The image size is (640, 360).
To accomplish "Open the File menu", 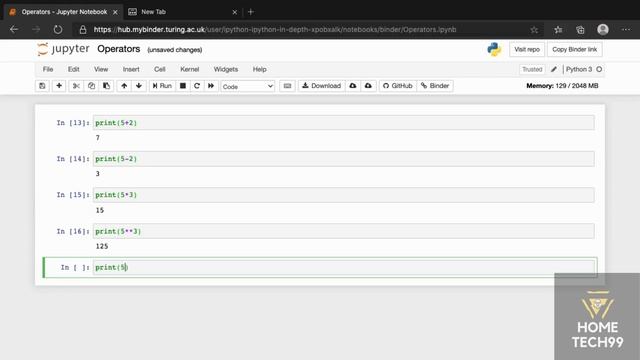I will [x=48, y=69].
